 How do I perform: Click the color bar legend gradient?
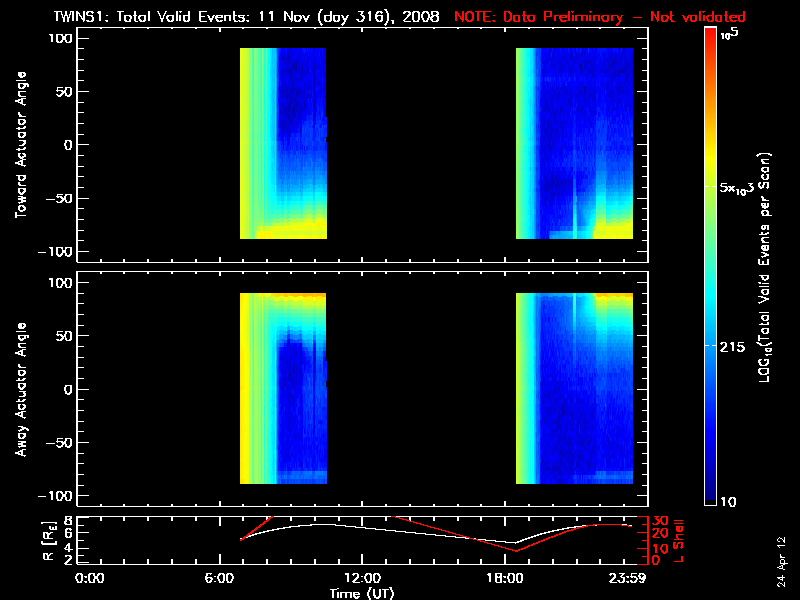tap(710, 266)
